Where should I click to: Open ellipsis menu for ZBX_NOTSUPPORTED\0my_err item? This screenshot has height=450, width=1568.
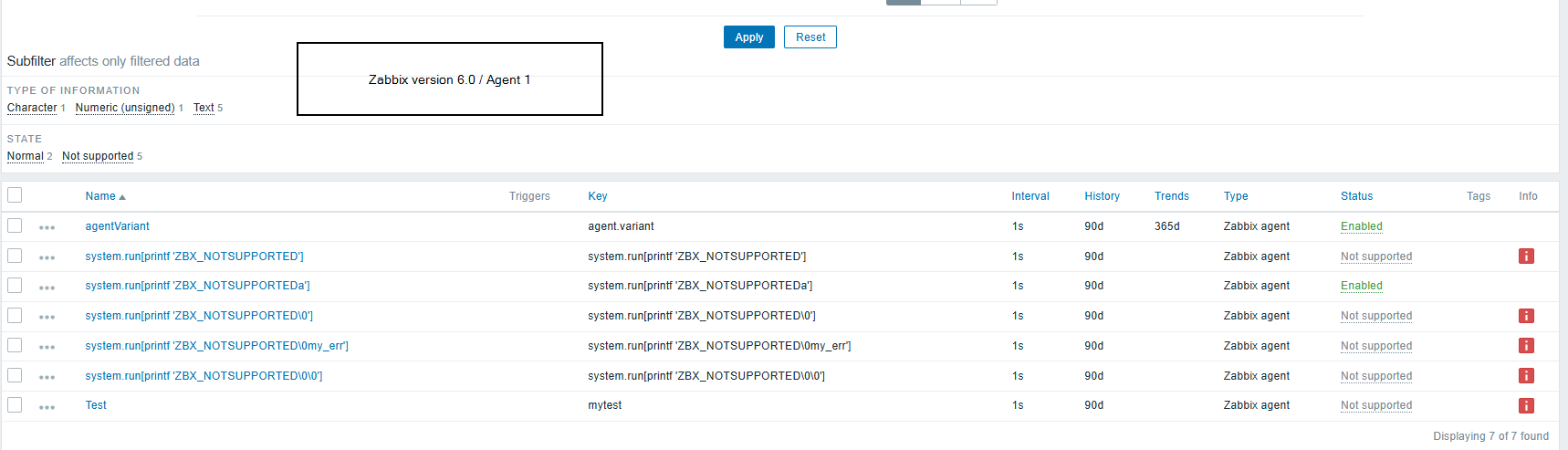point(47,347)
